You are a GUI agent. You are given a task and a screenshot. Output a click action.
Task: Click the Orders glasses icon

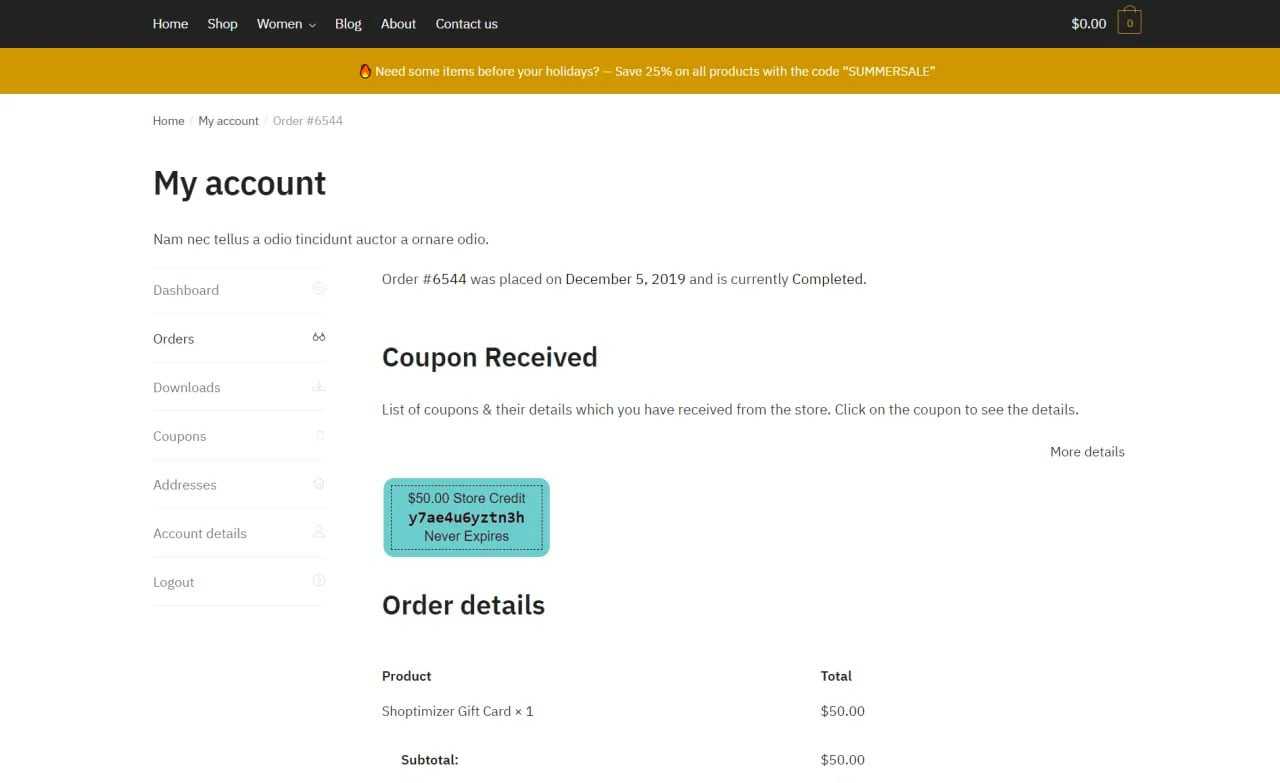319,338
